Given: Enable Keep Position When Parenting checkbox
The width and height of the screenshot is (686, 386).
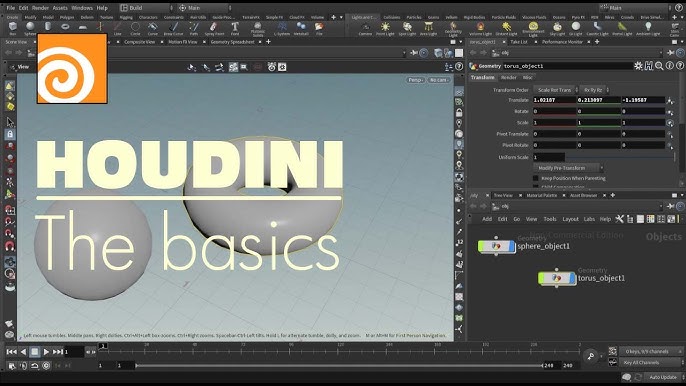Looking at the screenshot, I should pos(536,178).
